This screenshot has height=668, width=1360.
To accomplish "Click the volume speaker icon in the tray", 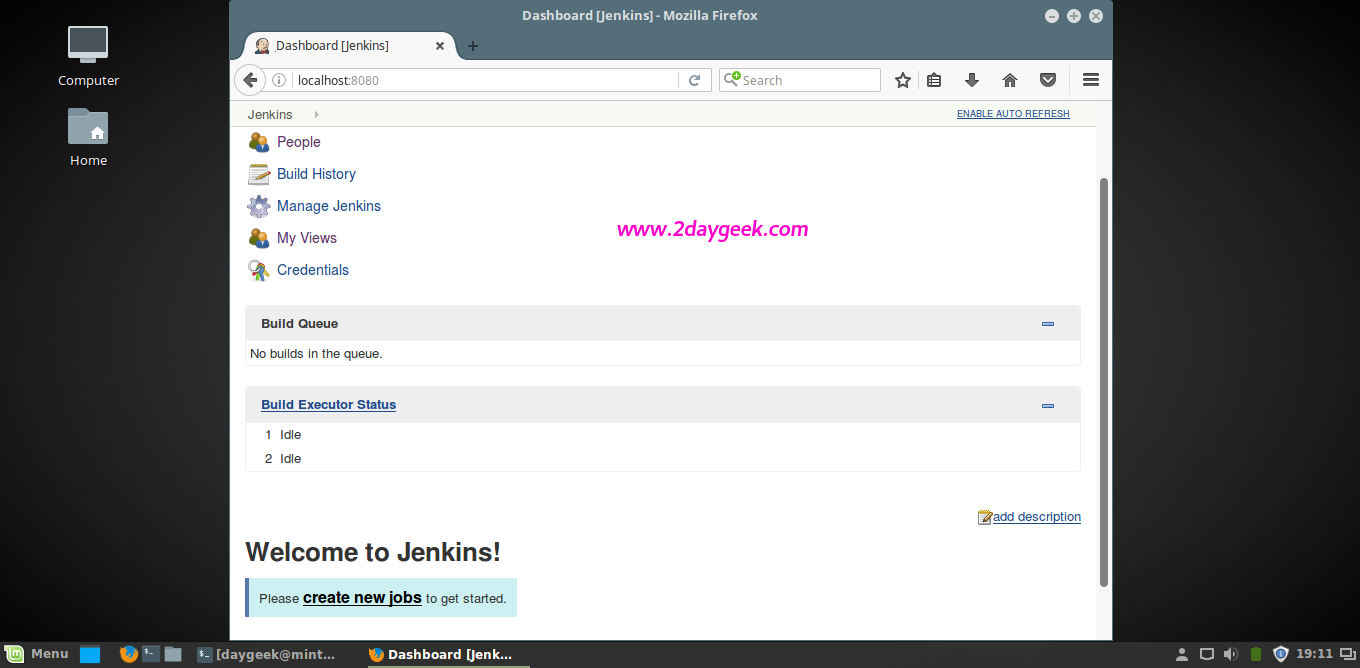I will pyautogui.click(x=1231, y=654).
